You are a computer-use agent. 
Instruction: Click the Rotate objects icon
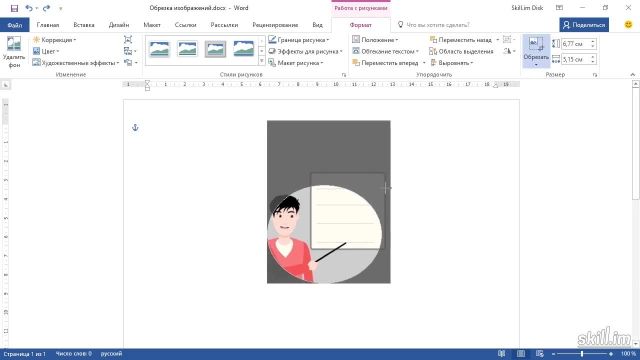pyautogui.click(x=507, y=51)
